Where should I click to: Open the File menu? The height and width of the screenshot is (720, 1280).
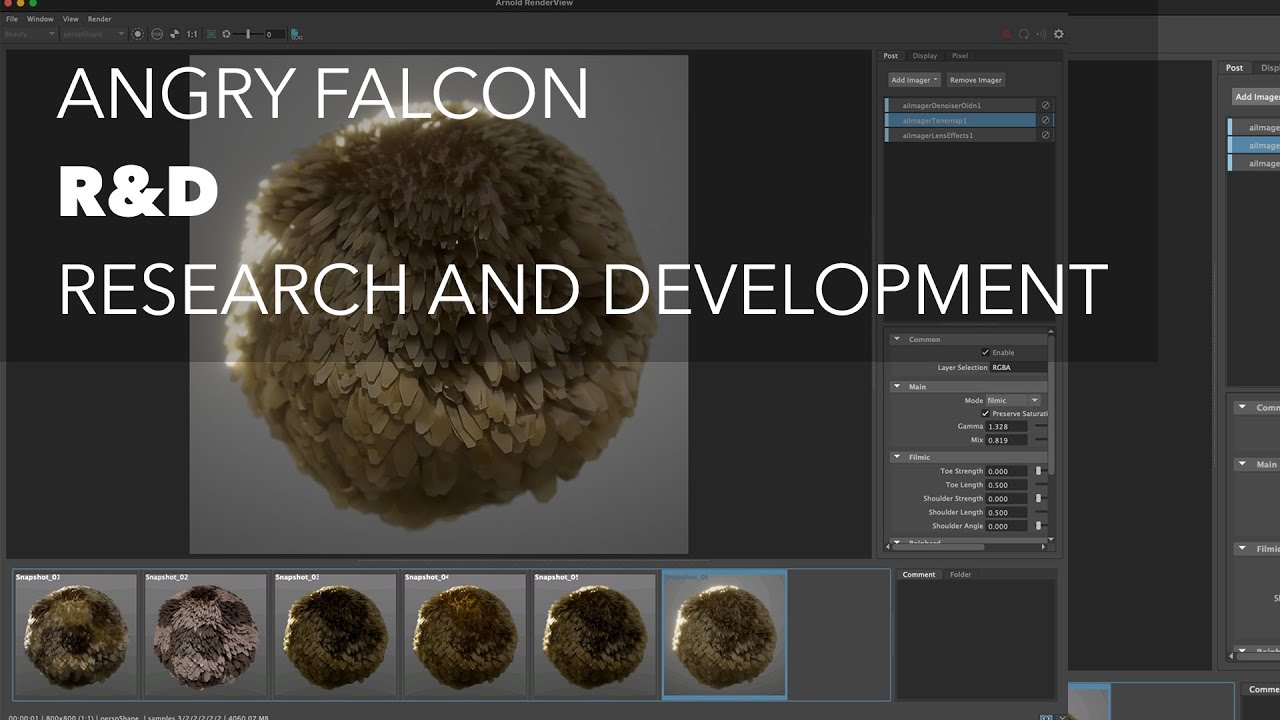coord(12,19)
